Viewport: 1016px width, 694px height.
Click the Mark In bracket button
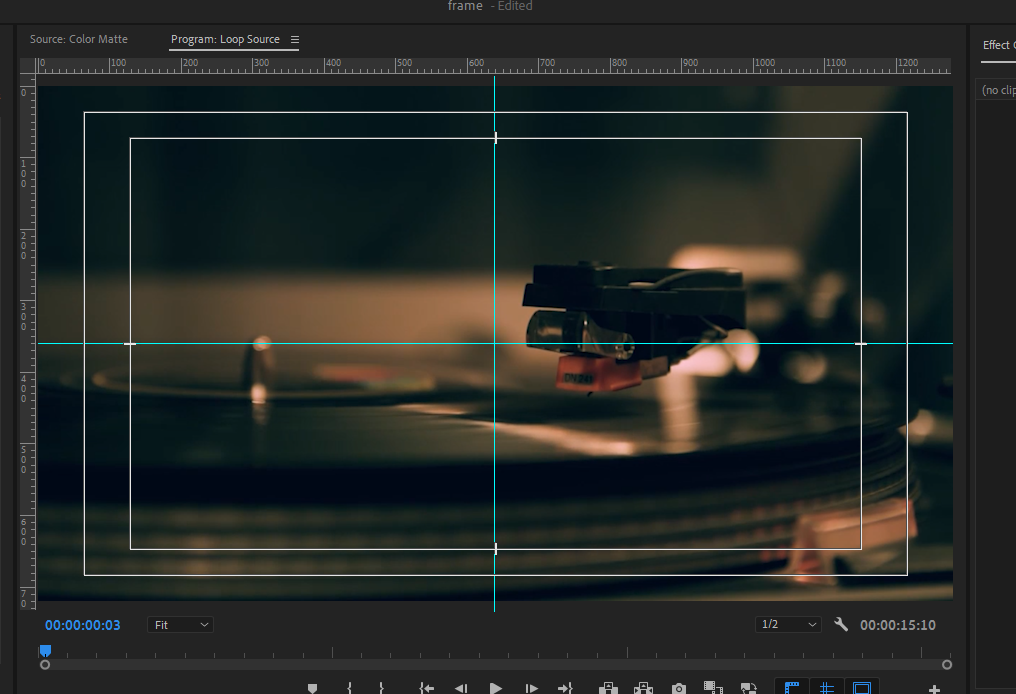(x=349, y=688)
